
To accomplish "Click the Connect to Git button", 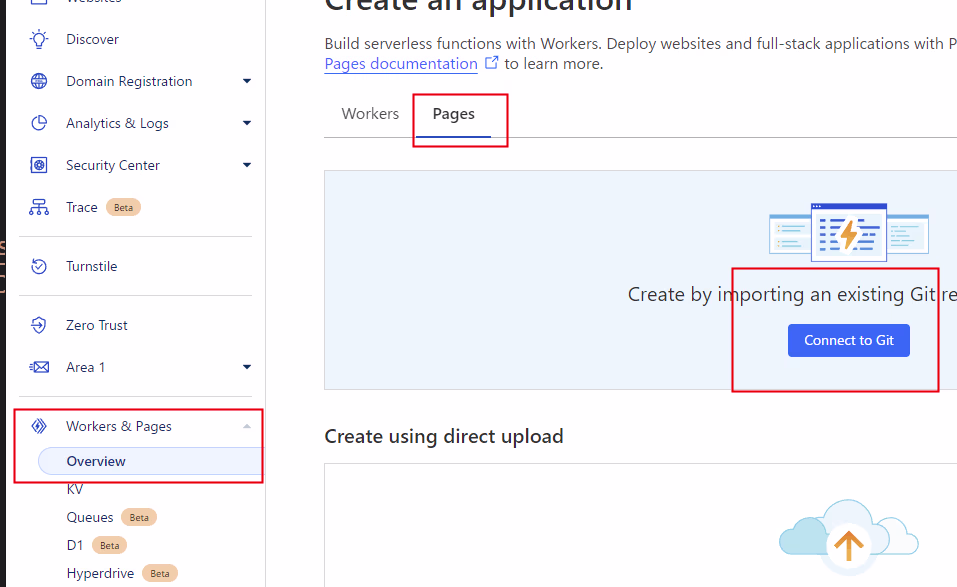I will pyautogui.click(x=848, y=340).
